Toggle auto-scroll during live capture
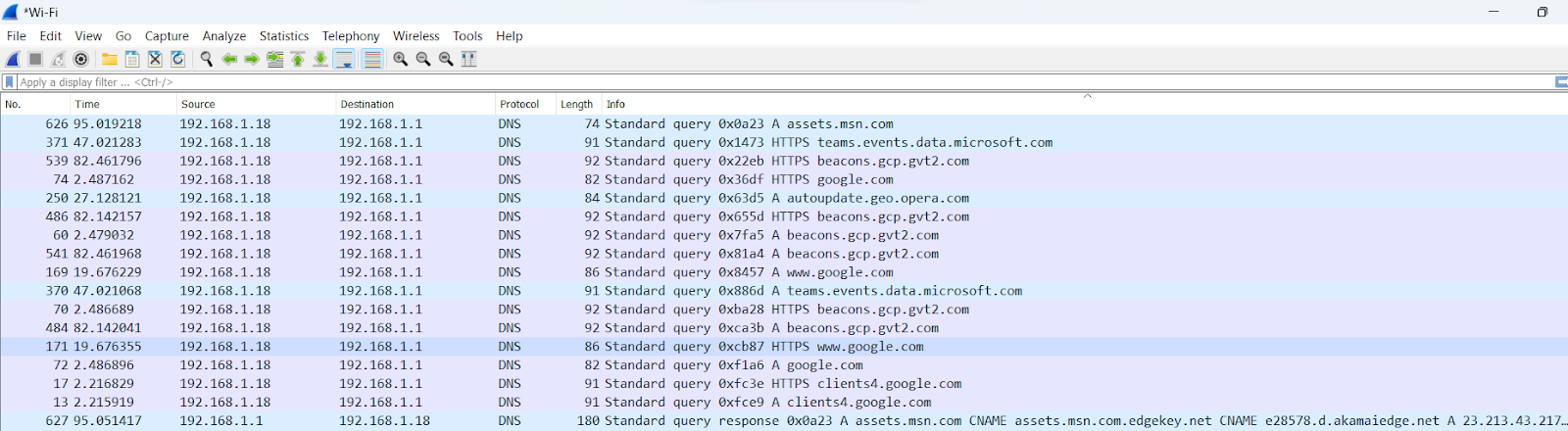Screen dimensions: 1568x431 (x=344, y=59)
